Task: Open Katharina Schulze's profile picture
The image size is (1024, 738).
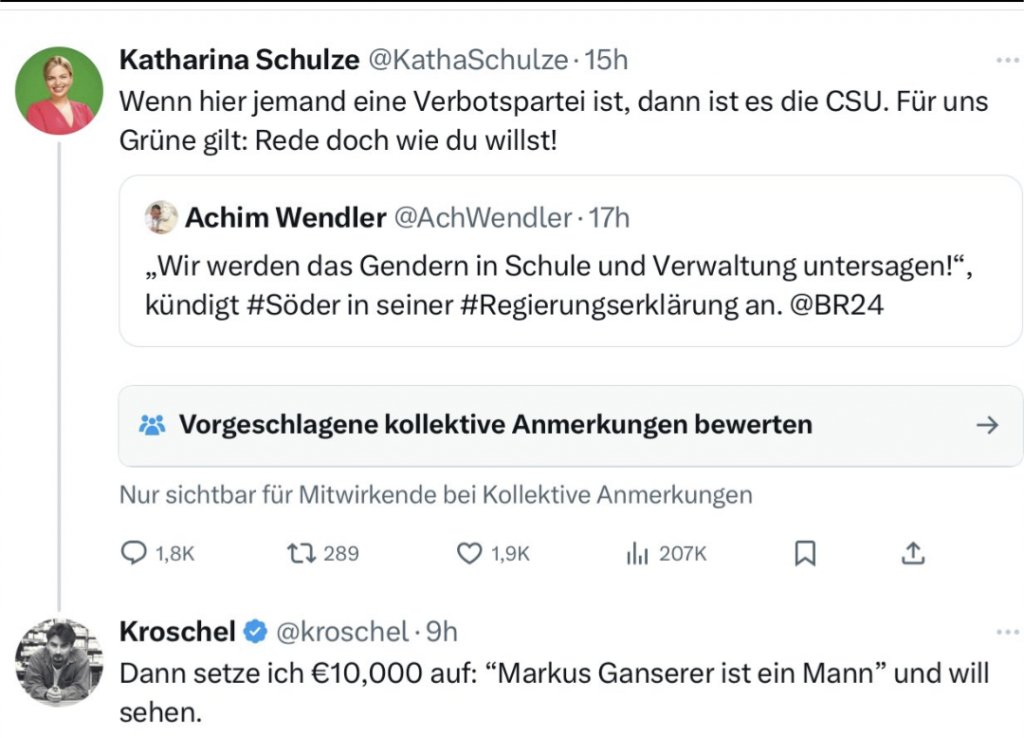Action: tap(59, 91)
